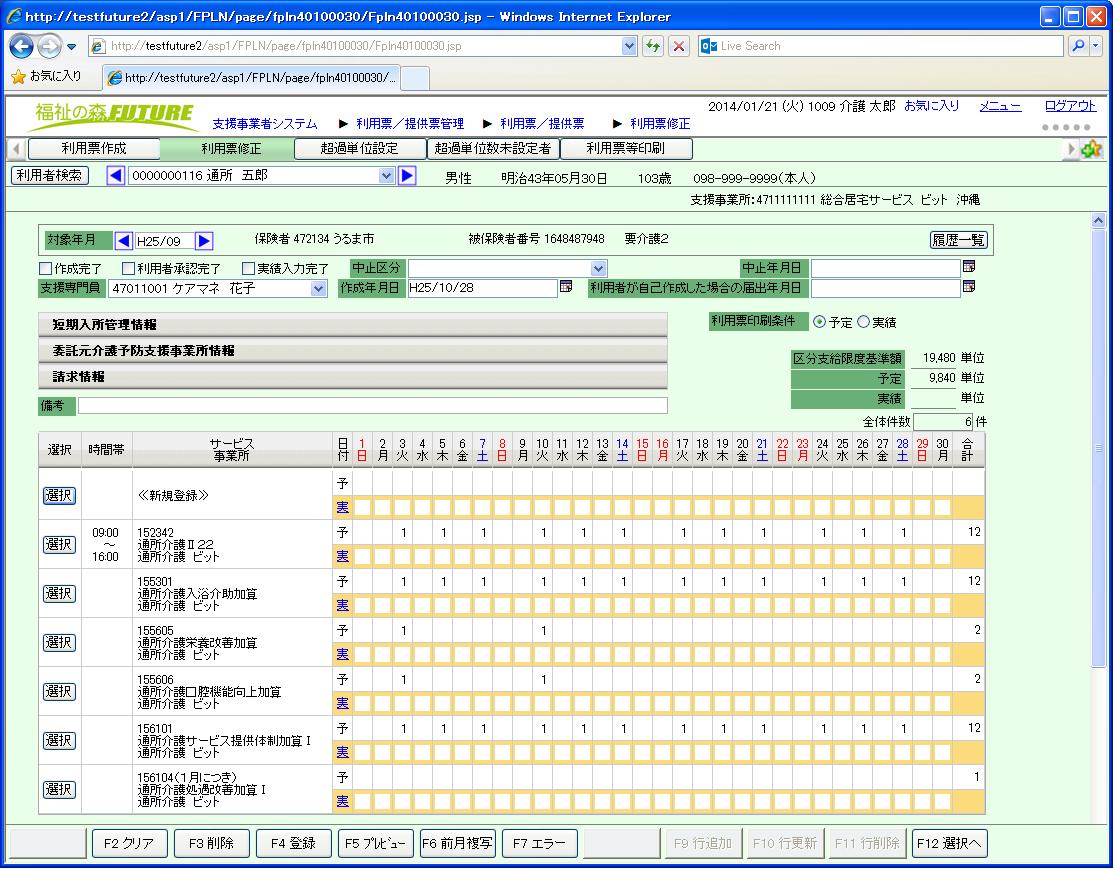
Task: Click the F2 クリア button
Action: [x=129, y=843]
